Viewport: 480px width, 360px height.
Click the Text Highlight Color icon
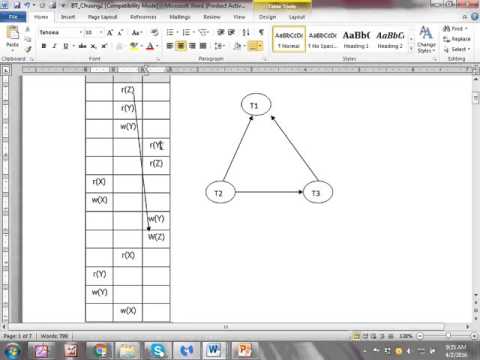[x=134, y=46]
